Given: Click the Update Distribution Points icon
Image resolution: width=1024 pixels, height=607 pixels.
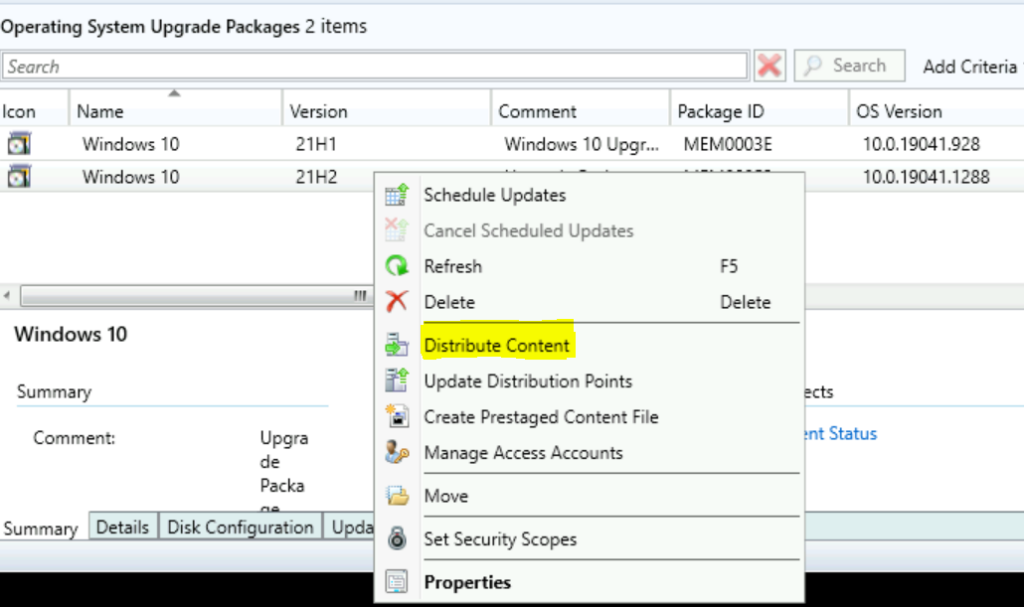Looking at the screenshot, I should [x=396, y=380].
